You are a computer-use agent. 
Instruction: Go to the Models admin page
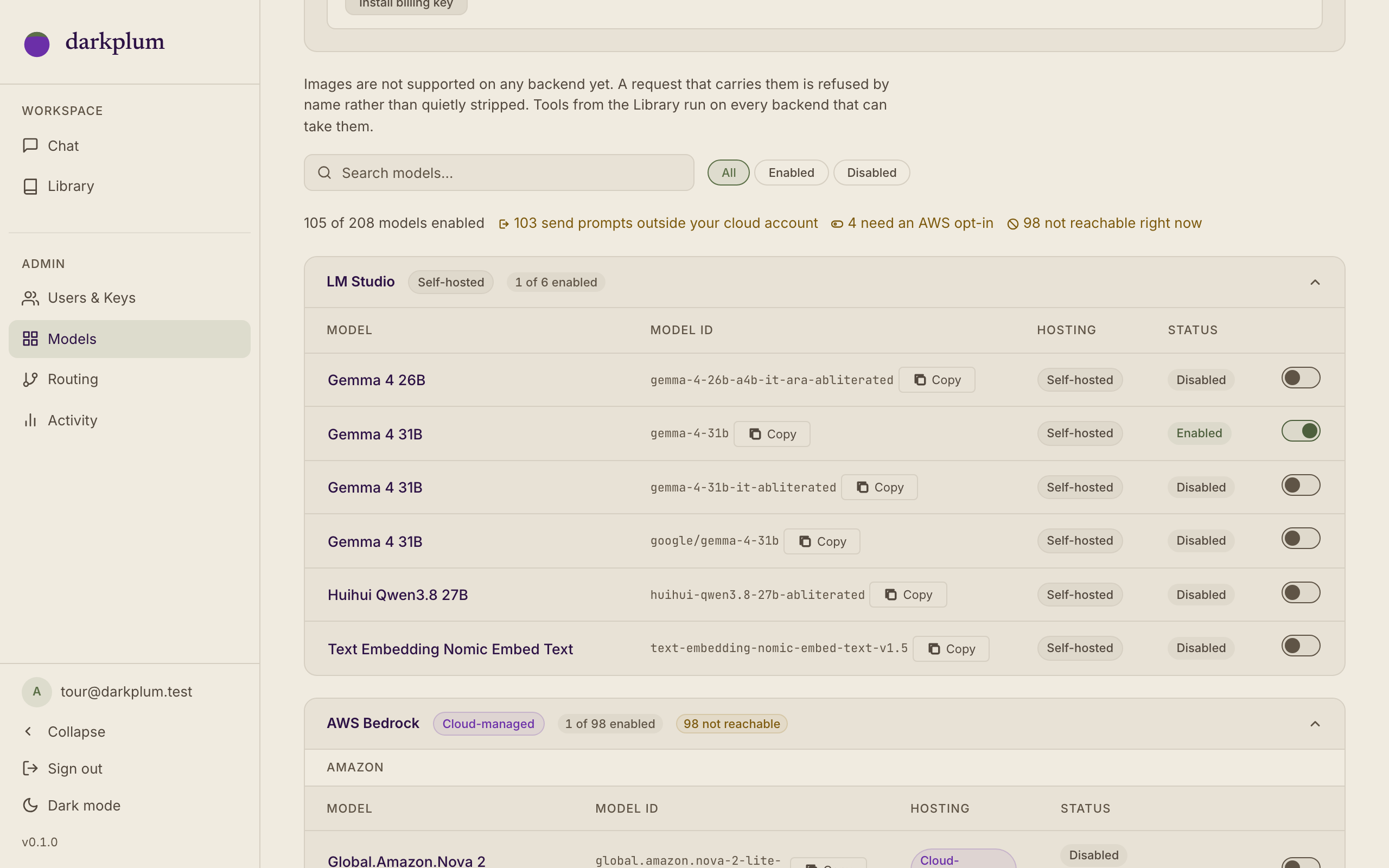click(130, 339)
